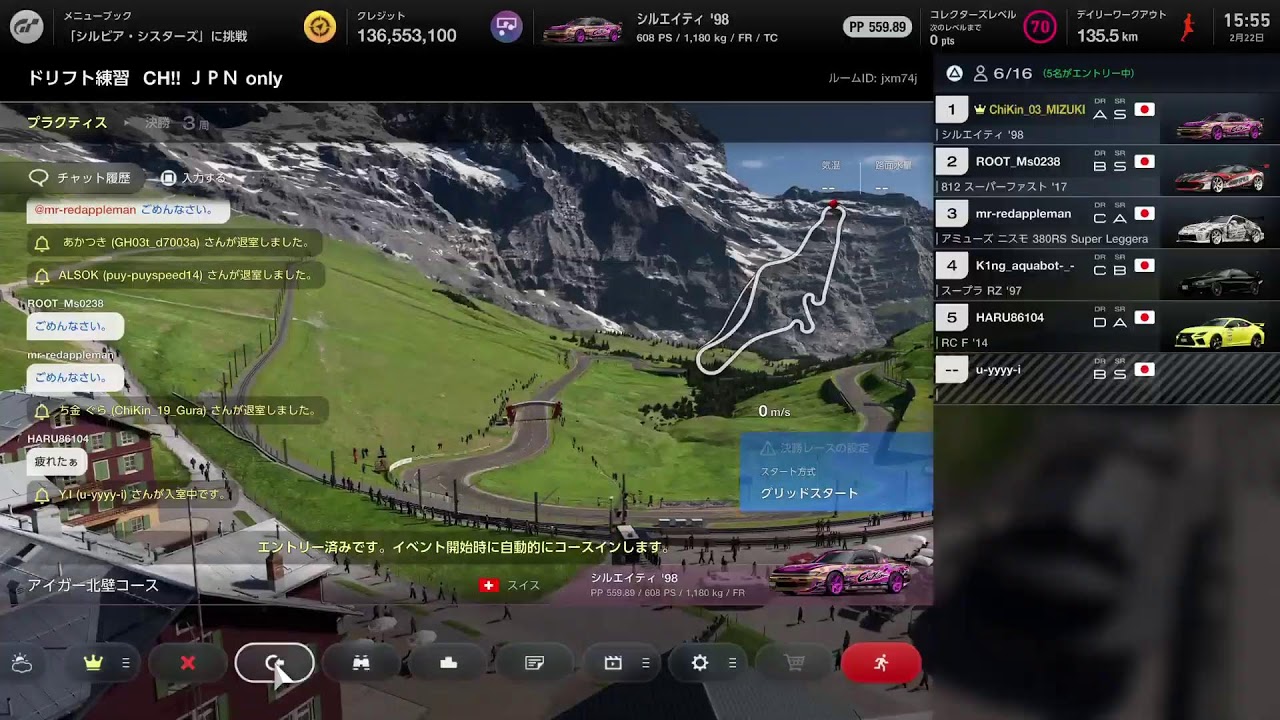Viewport: 1280px width, 720px height.
Task: Select player ROOT_Ms0238 row
Action: (x=1107, y=171)
